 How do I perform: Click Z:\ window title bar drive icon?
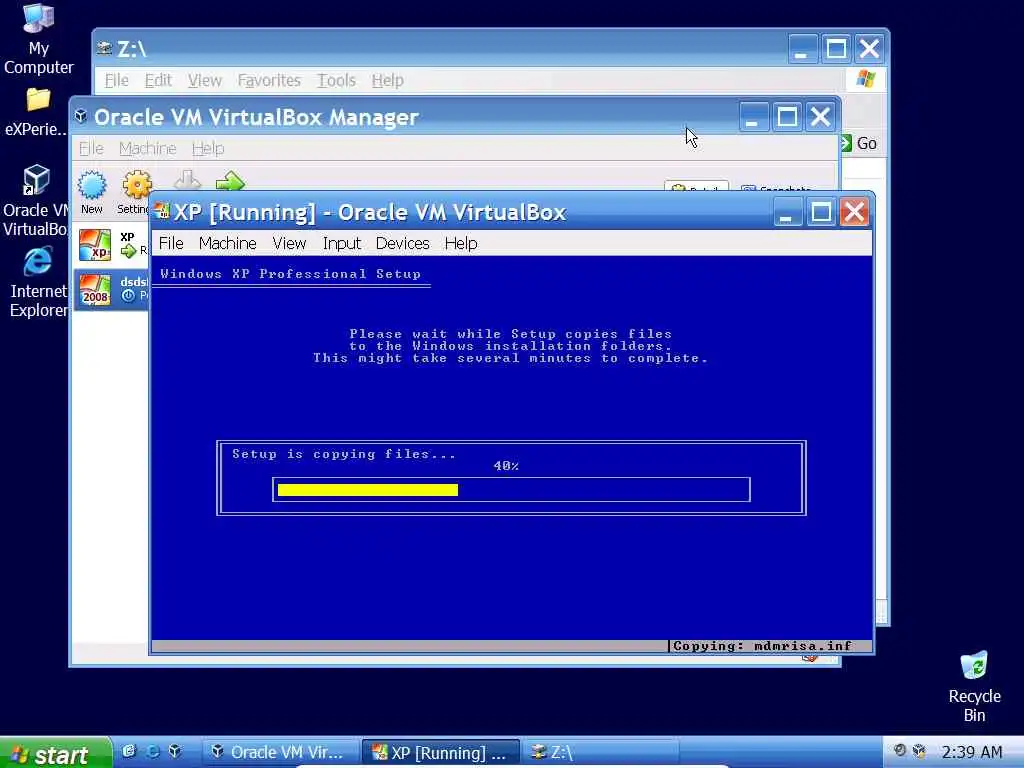point(104,48)
